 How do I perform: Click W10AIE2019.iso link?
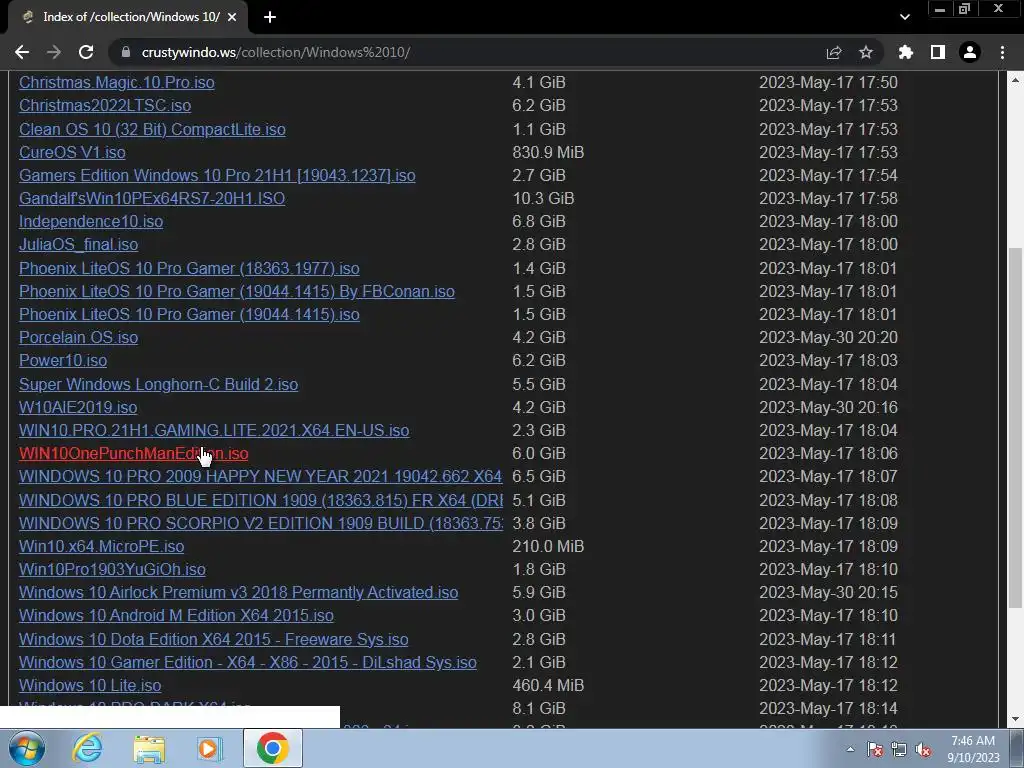click(78, 408)
